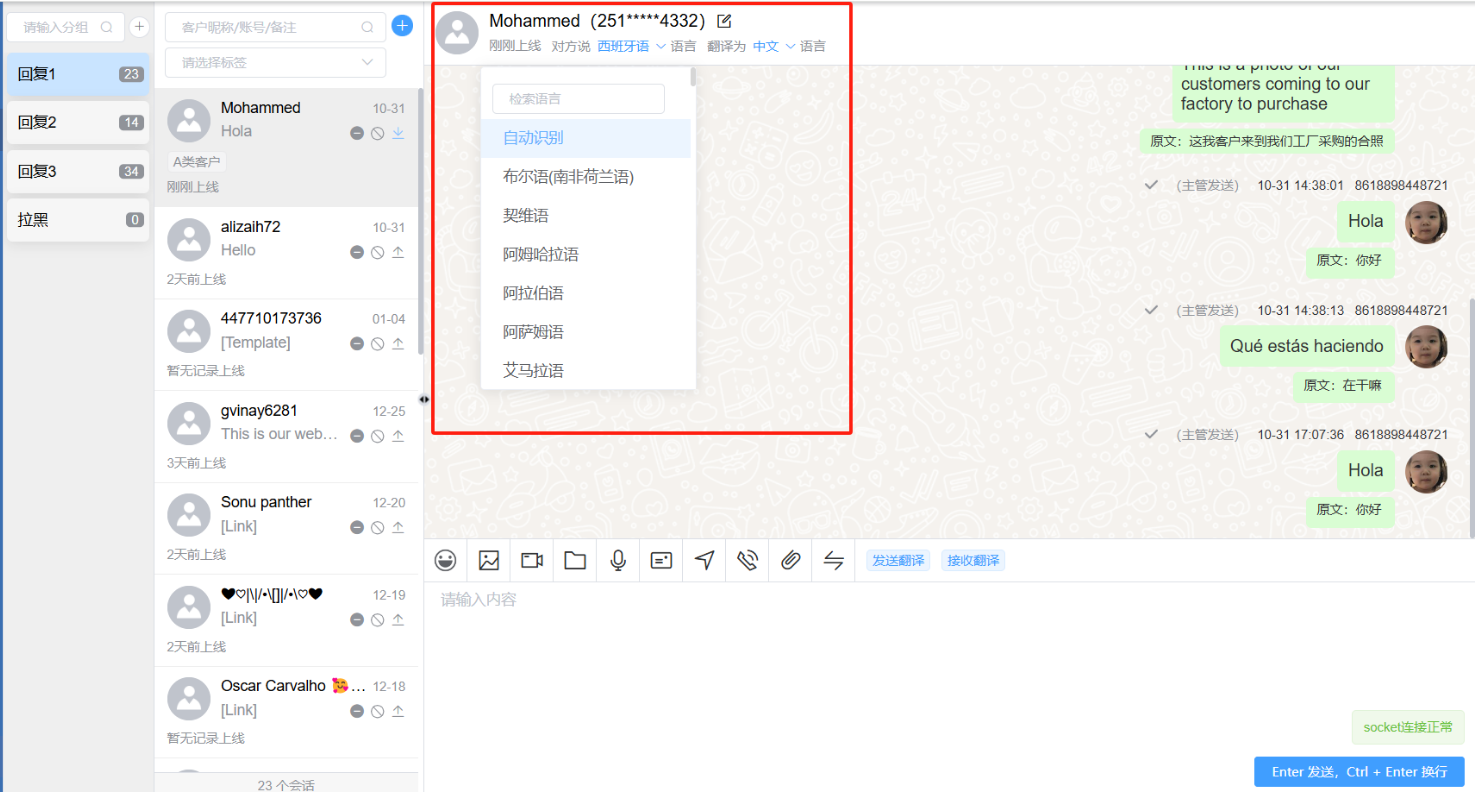The image size is (1475, 792).
Task: Select 布尔语(南非荷兰语) in the language list
Action: point(586,177)
